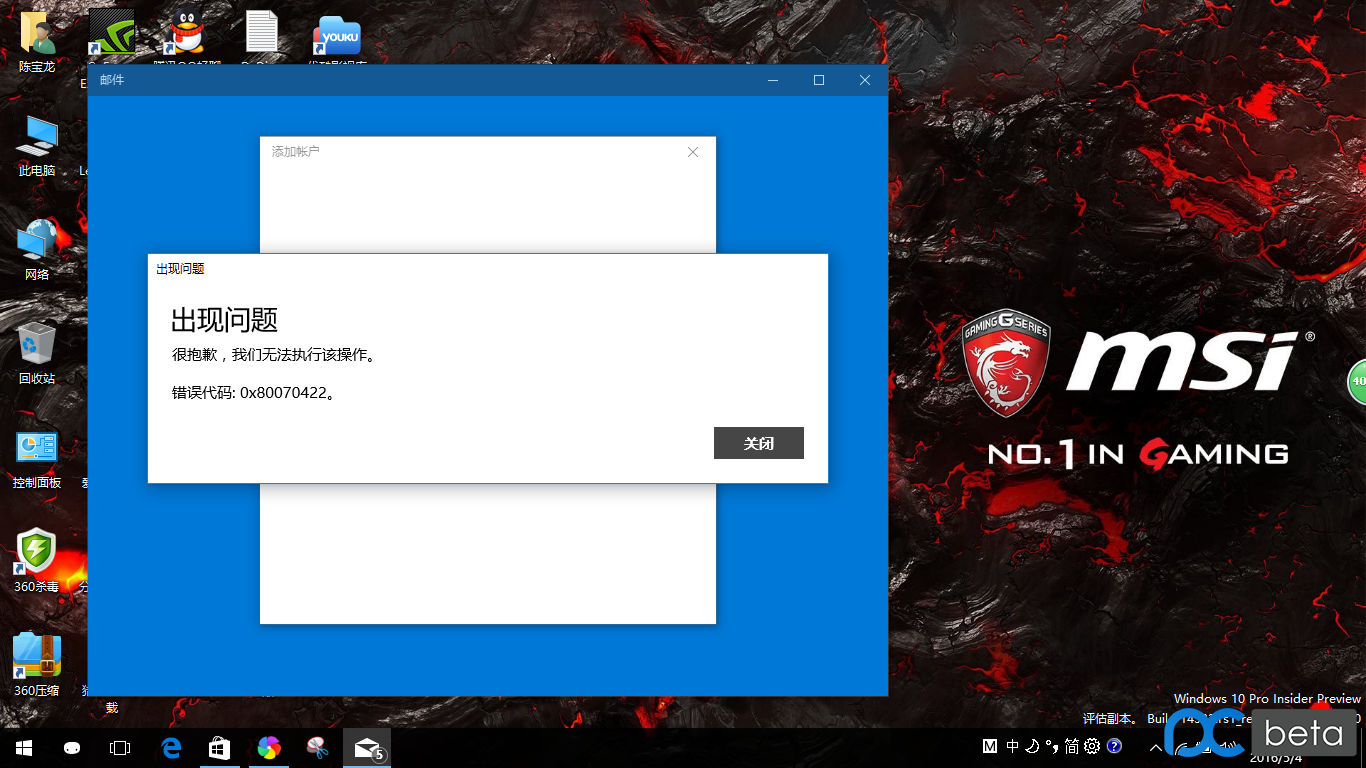Click the Cortana search icon
1366x768 pixels.
coord(72,747)
